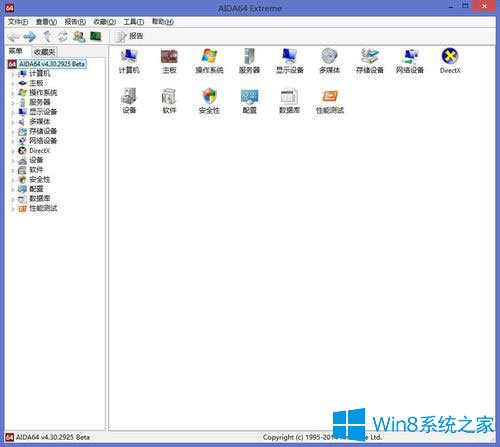
Task: Select 设备 in the tree
Action: tap(36, 160)
